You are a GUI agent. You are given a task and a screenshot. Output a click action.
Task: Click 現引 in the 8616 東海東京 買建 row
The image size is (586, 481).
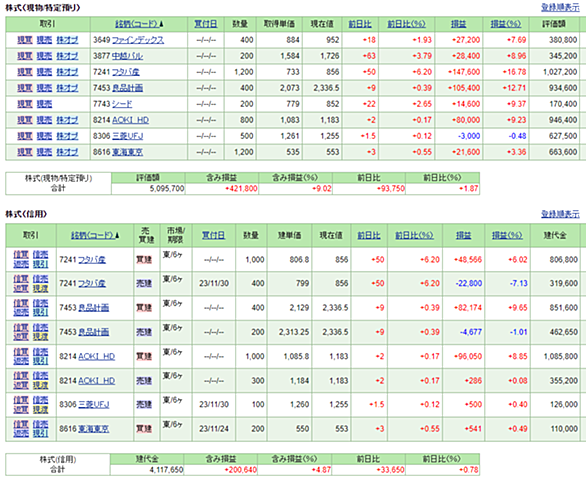click(40, 434)
